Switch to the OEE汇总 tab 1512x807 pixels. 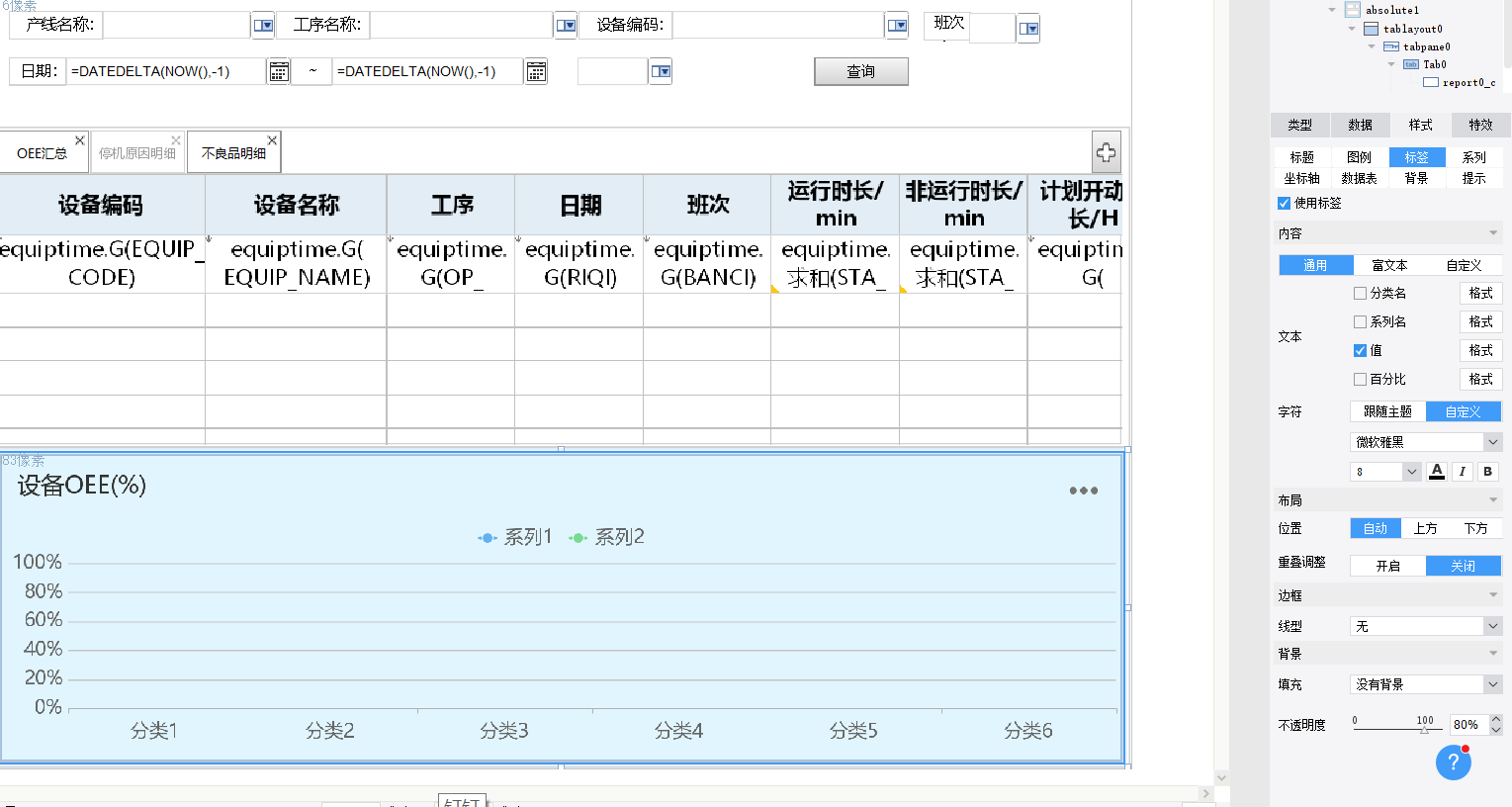pos(42,153)
